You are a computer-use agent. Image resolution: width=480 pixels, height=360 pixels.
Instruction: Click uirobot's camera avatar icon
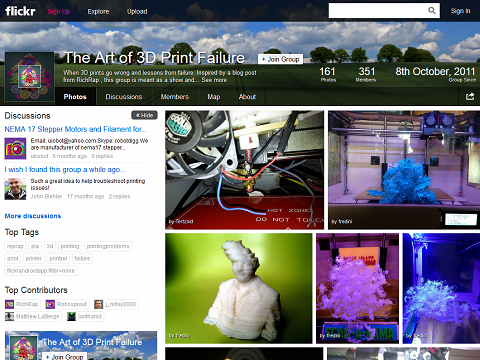(x=15, y=148)
